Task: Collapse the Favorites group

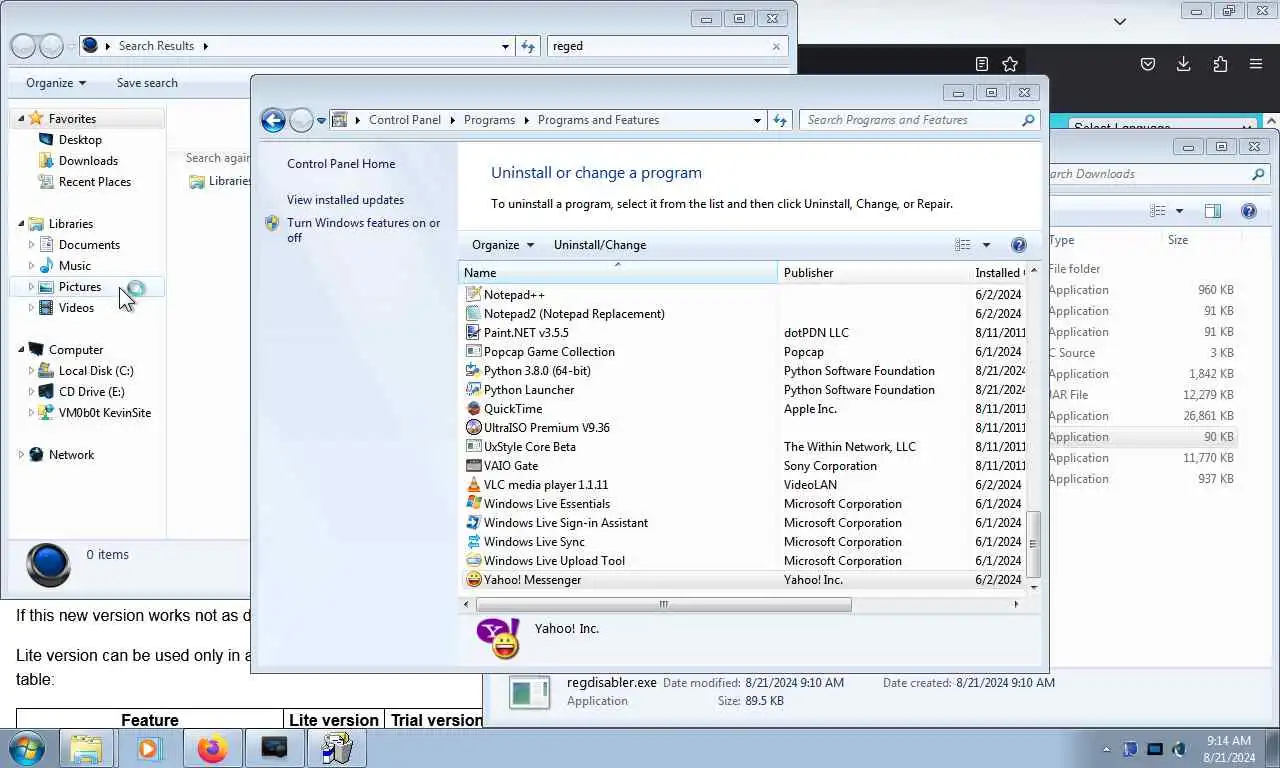Action: [x=21, y=118]
